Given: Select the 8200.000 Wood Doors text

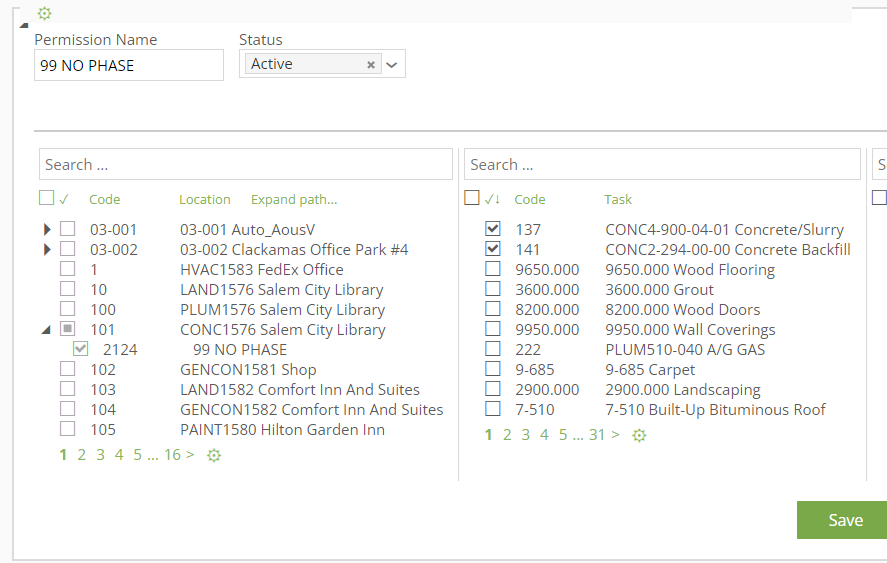Looking at the screenshot, I should point(683,310).
